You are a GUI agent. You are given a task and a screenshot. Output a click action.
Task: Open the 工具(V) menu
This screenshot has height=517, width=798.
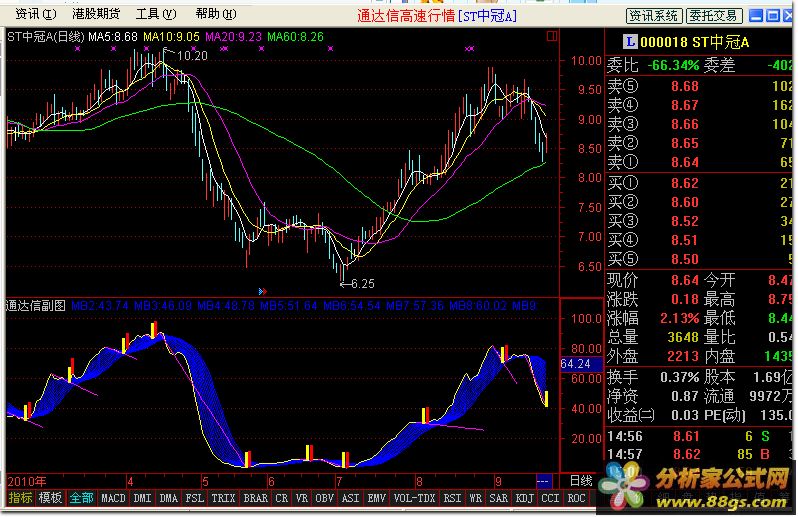pos(156,14)
